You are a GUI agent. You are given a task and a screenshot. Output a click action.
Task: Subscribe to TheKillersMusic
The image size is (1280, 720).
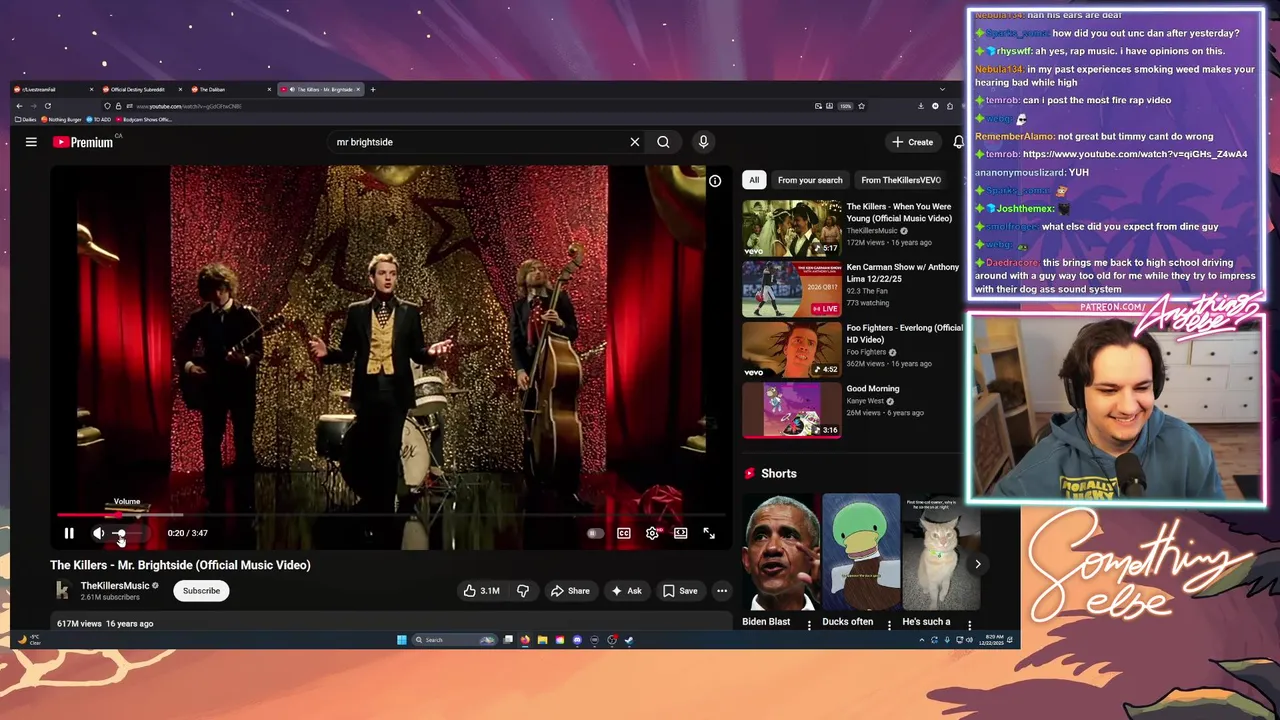[x=201, y=591]
